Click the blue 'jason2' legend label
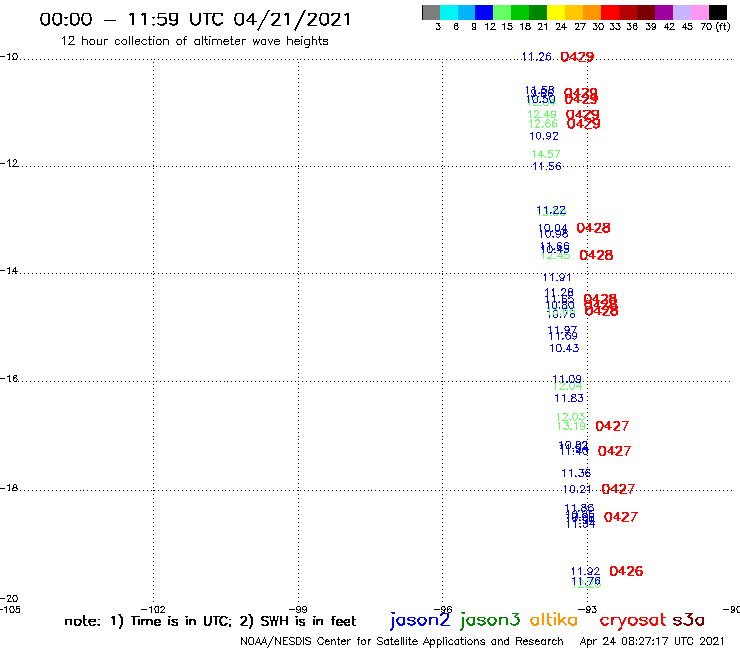 pos(420,620)
